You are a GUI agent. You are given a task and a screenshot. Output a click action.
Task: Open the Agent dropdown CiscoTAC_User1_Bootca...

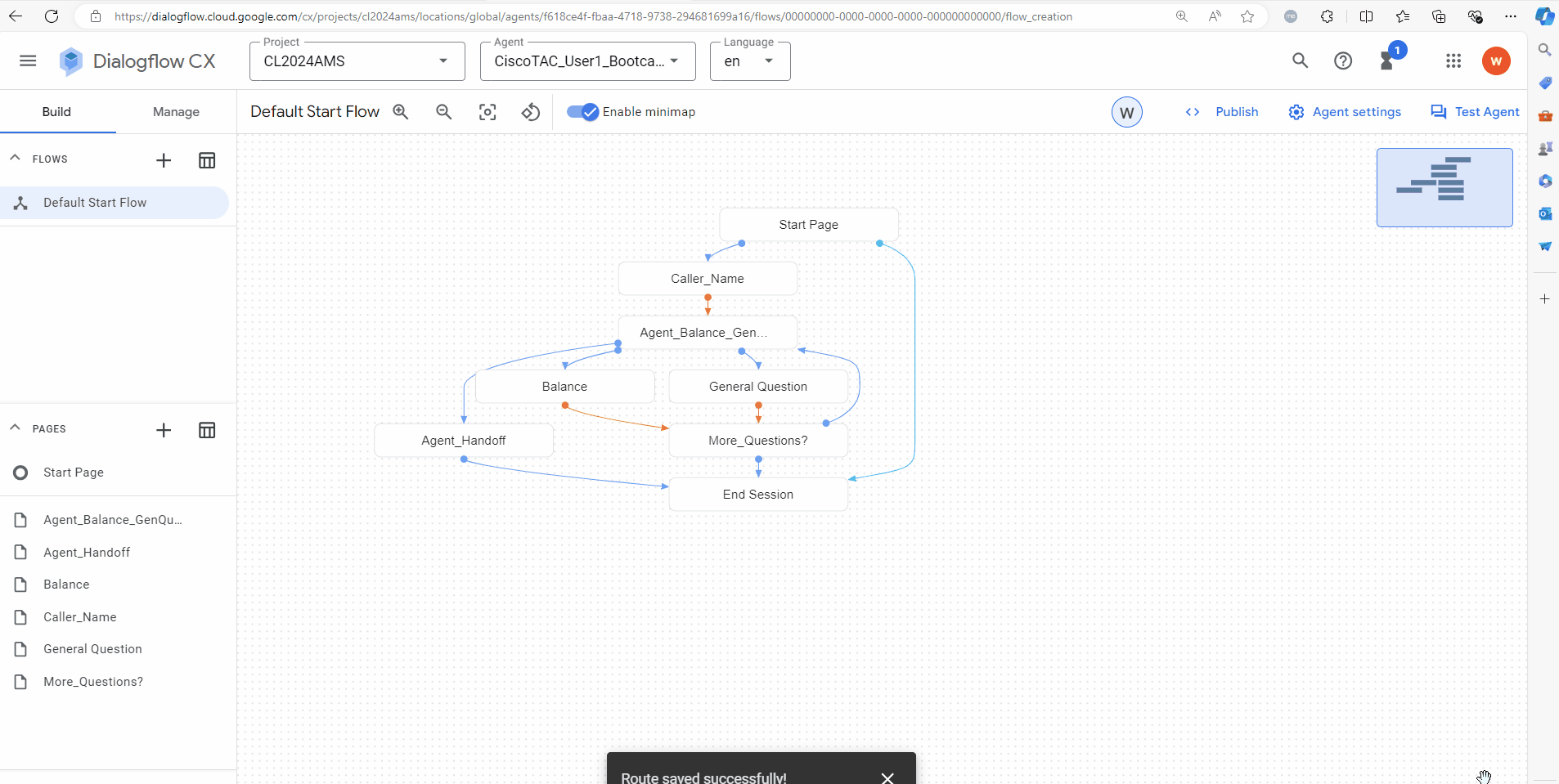587,61
